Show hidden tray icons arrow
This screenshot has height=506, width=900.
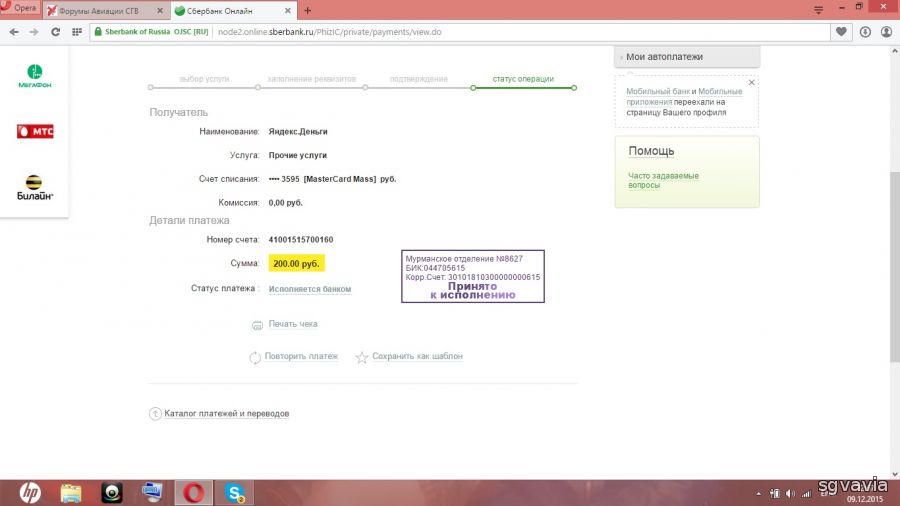[x=759, y=494]
